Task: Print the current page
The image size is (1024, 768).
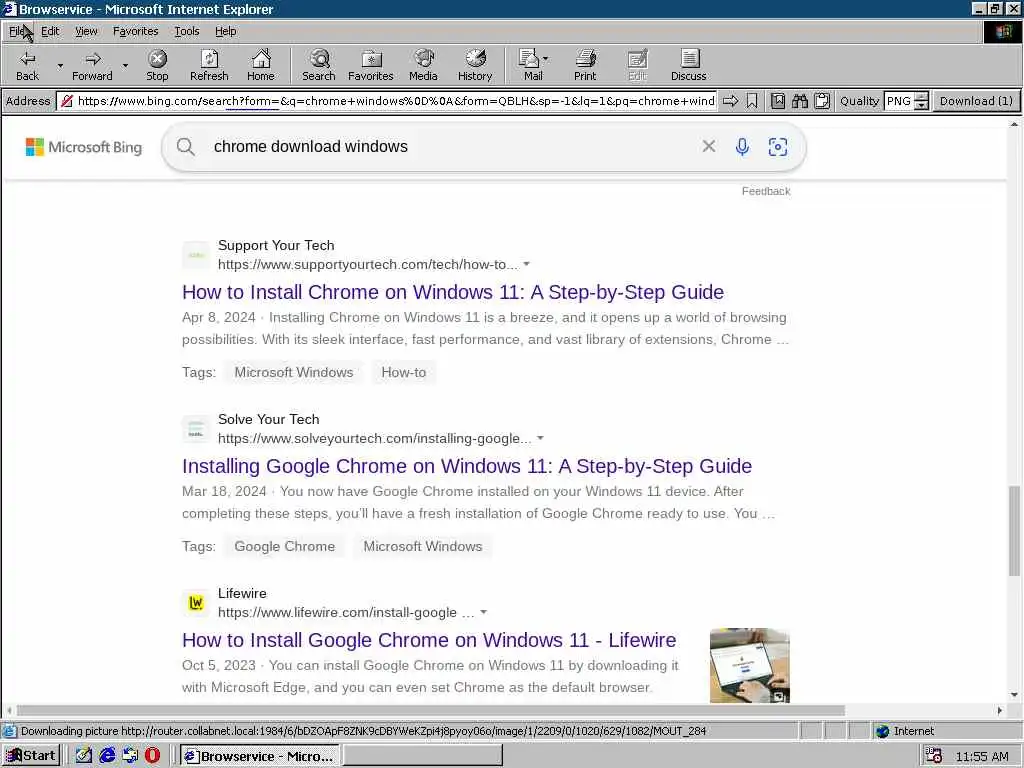Action: pos(585,65)
